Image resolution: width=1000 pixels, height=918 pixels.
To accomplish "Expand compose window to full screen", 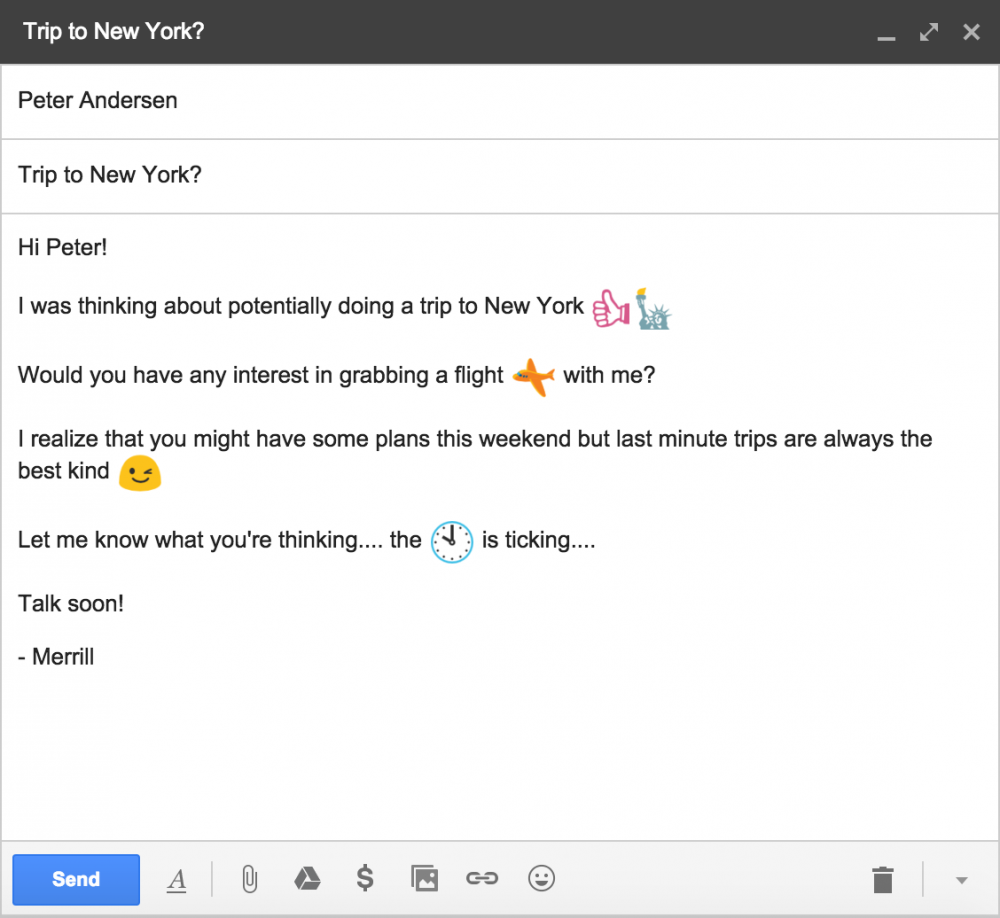I will [x=929, y=32].
